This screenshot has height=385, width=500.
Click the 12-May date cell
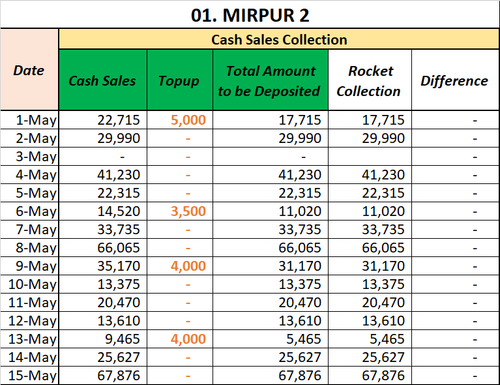coord(29,321)
